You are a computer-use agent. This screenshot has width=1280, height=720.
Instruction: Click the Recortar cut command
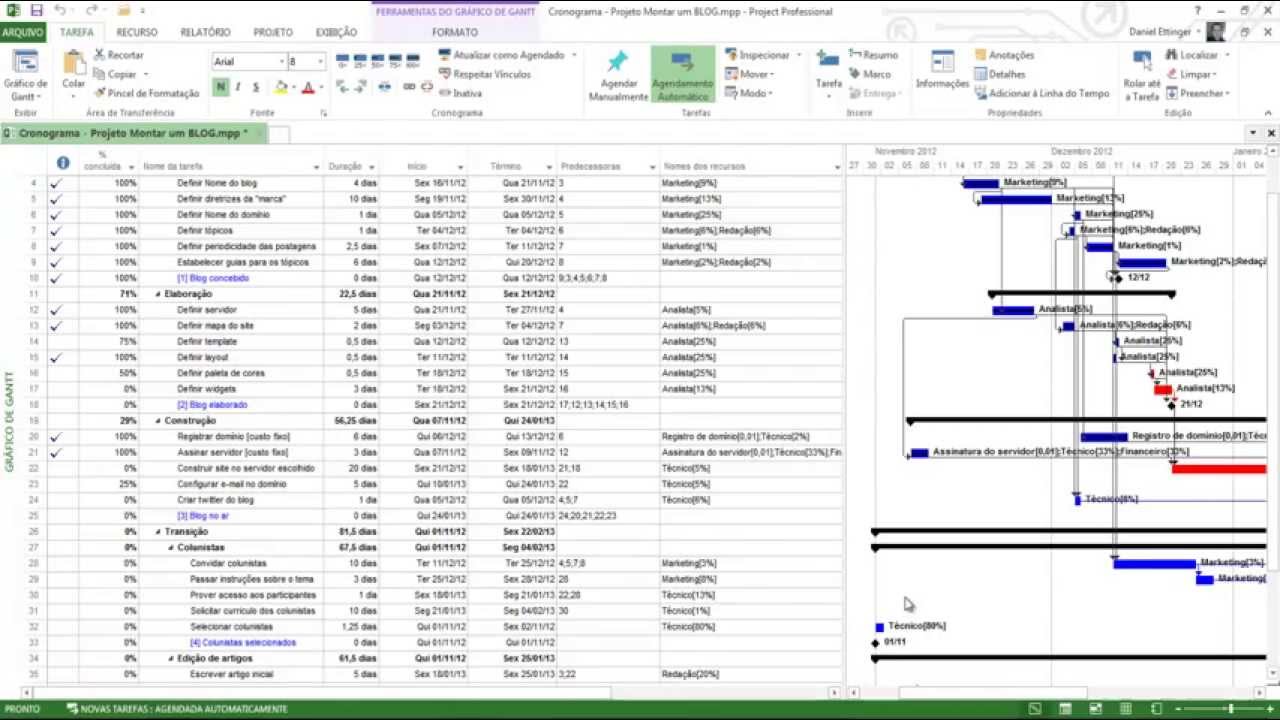[118, 55]
